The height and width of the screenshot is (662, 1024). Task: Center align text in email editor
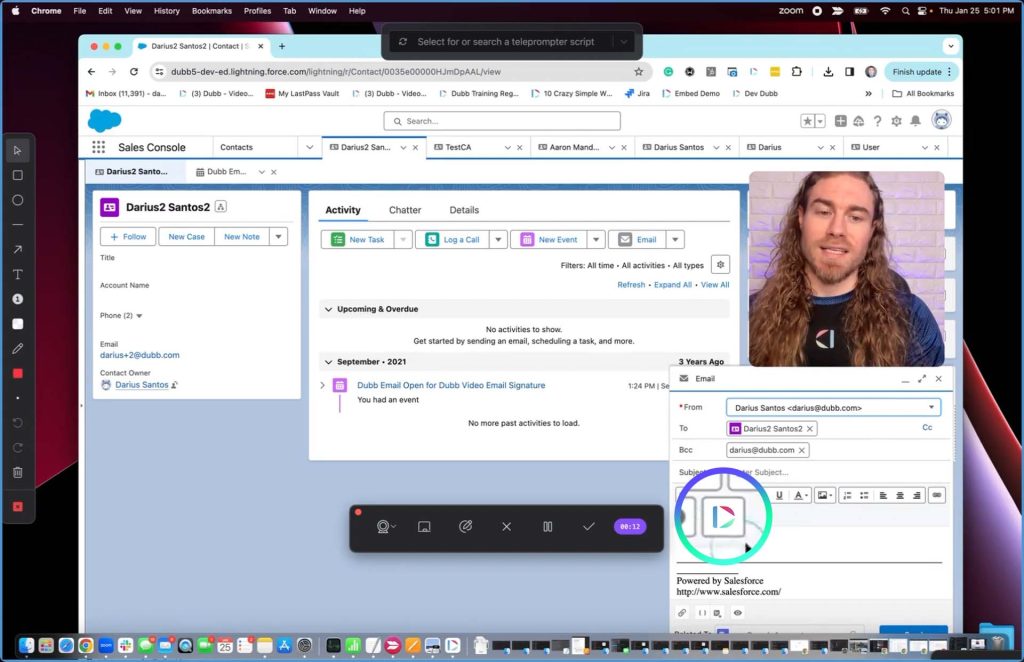900,496
